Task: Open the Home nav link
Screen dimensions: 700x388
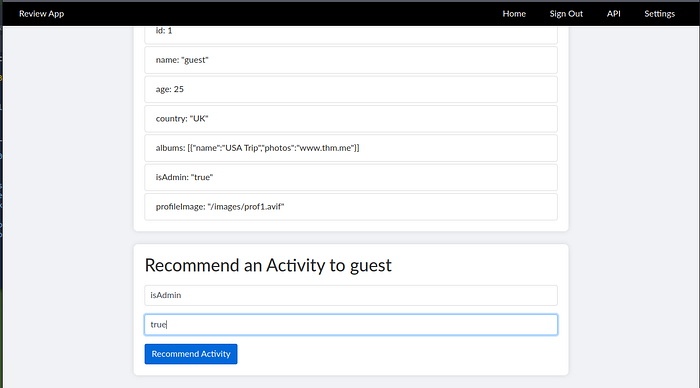Action: (x=514, y=13)
